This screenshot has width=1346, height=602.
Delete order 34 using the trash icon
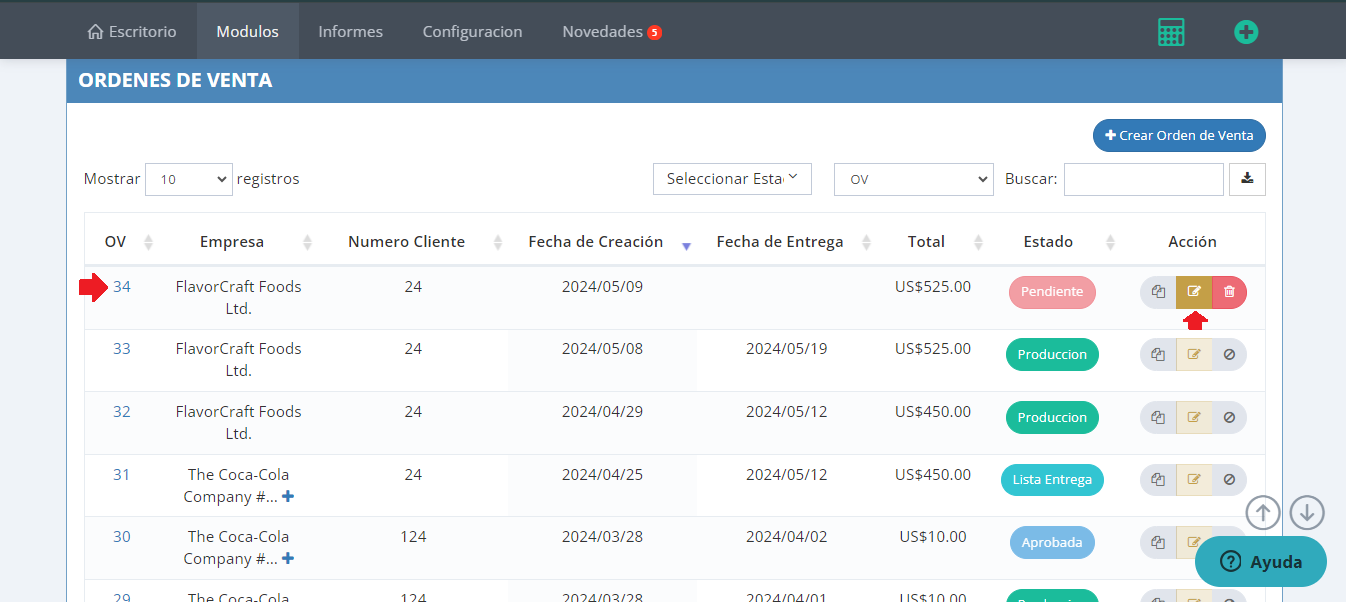(1229, 292)
